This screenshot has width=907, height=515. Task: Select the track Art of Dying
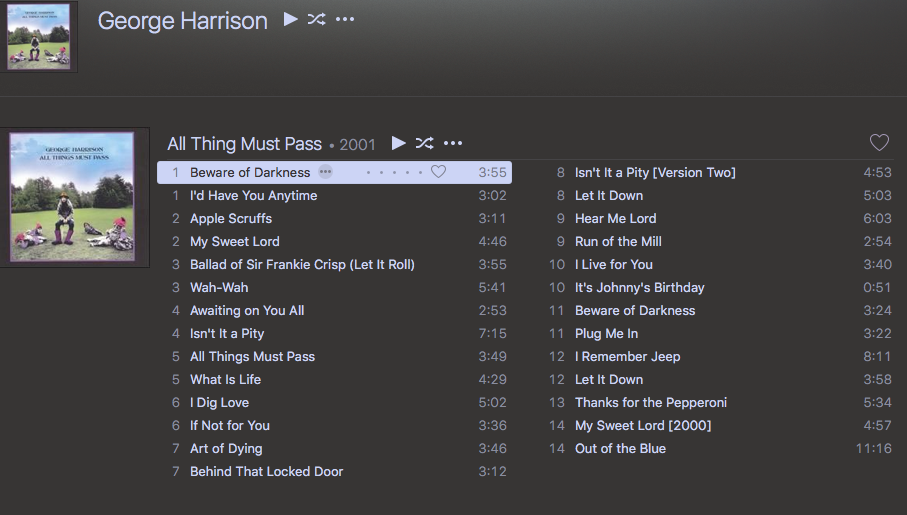[x=334, y=448]
